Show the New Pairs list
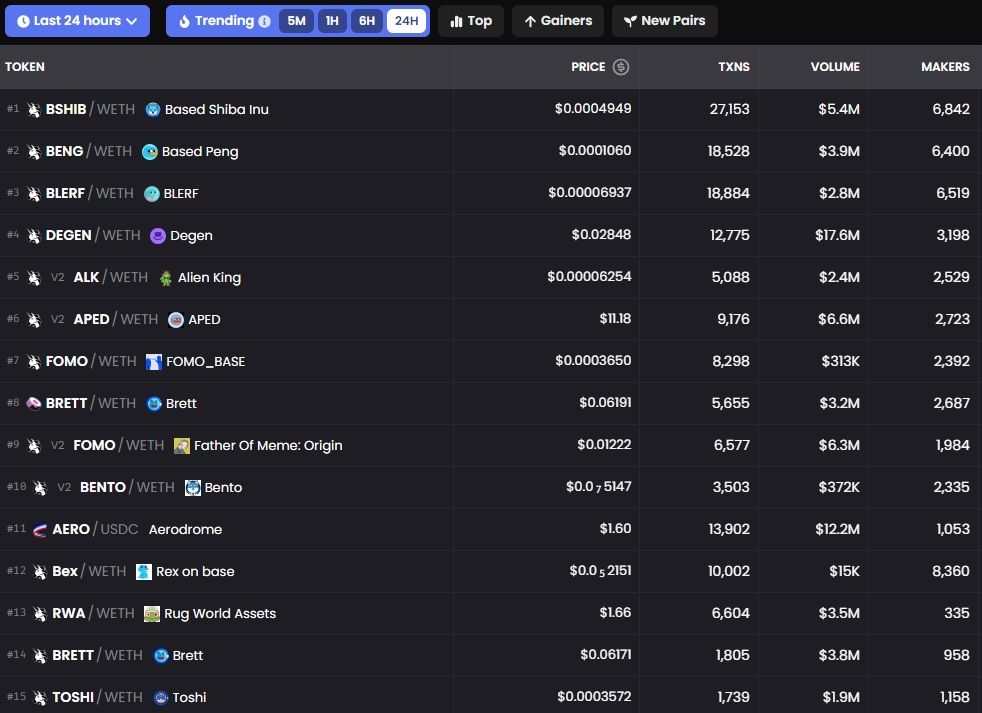Viewport: 982px width, 713px height. pos(664,21)
